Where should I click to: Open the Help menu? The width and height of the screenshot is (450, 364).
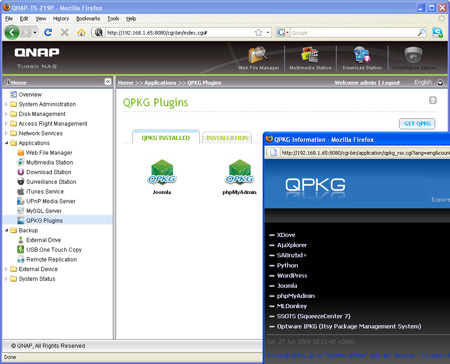click(131, 19)
